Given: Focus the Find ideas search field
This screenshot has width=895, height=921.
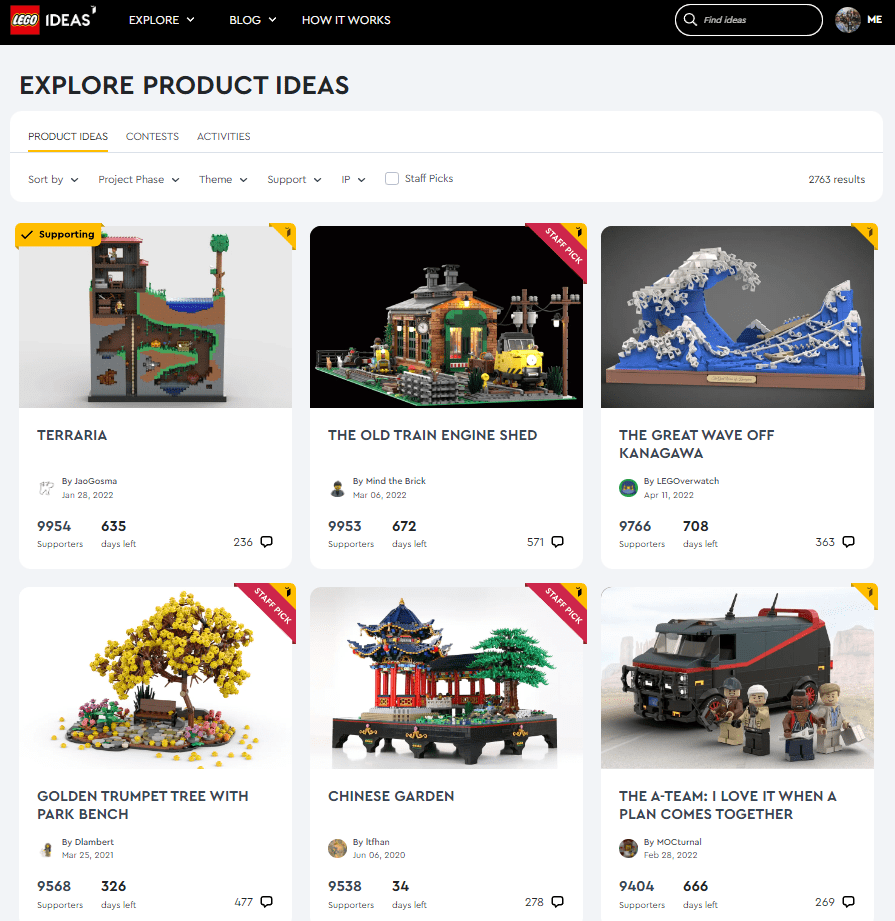Looking at the screenshot, I should pos(749,20).
